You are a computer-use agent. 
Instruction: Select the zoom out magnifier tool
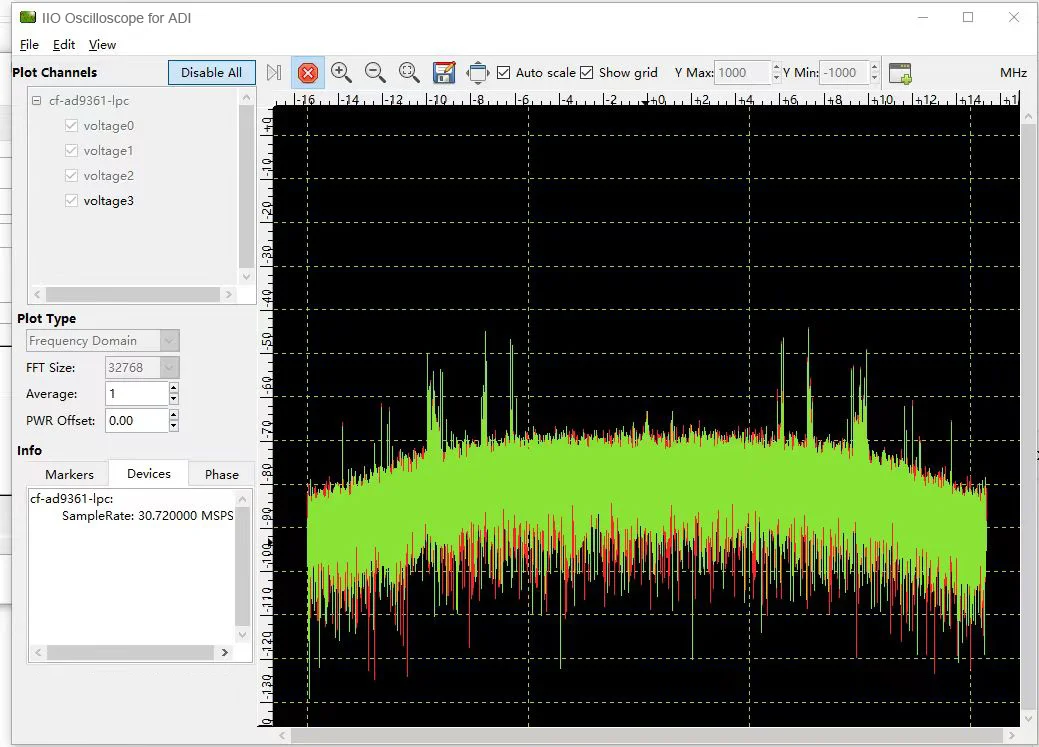375,72
